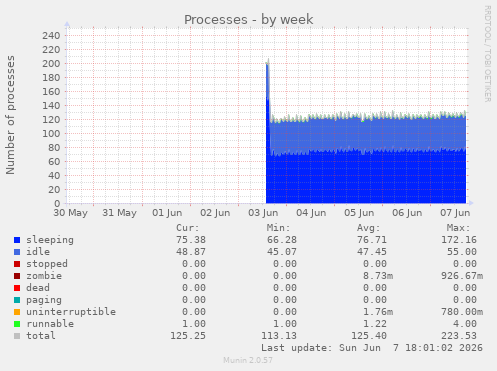Click the 'sleeping' legend label

click(50, 240)
